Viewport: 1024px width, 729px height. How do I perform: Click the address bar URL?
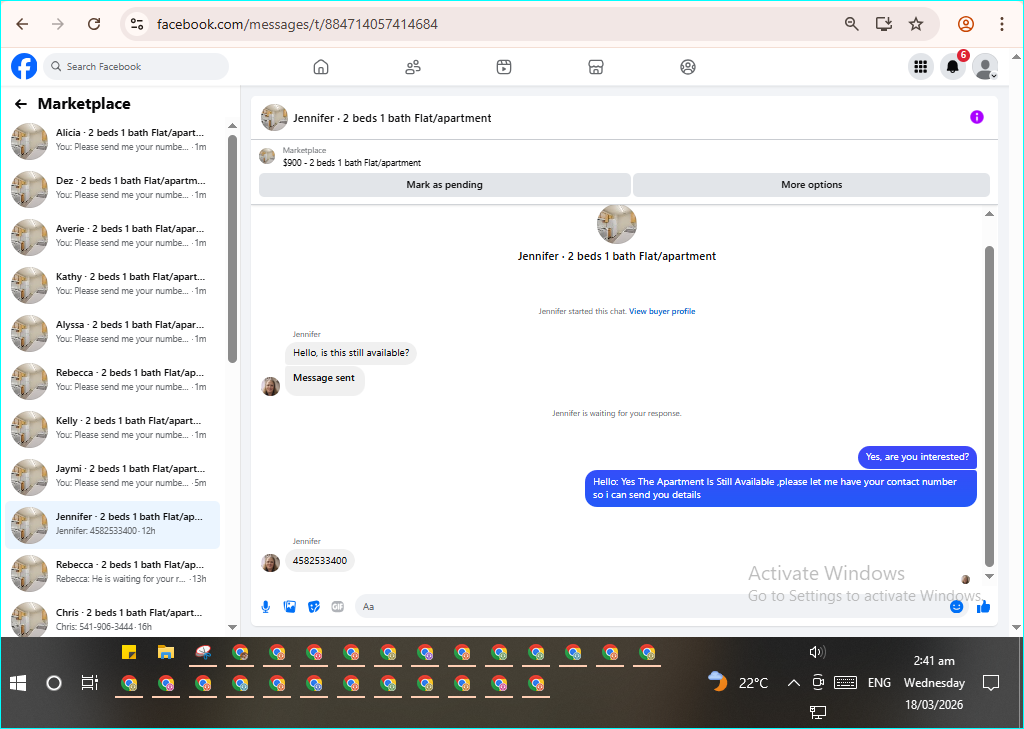coord(297,24)
